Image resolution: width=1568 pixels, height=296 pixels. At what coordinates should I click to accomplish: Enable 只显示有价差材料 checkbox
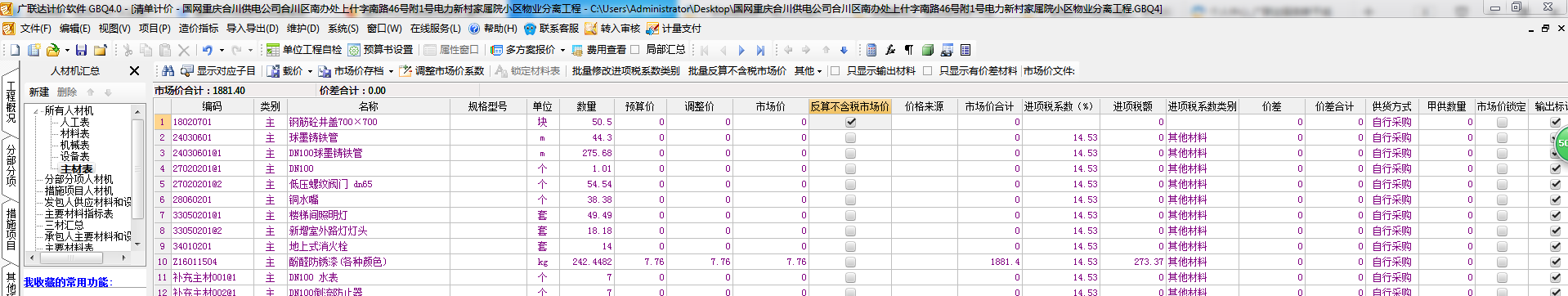pos(927,71)
